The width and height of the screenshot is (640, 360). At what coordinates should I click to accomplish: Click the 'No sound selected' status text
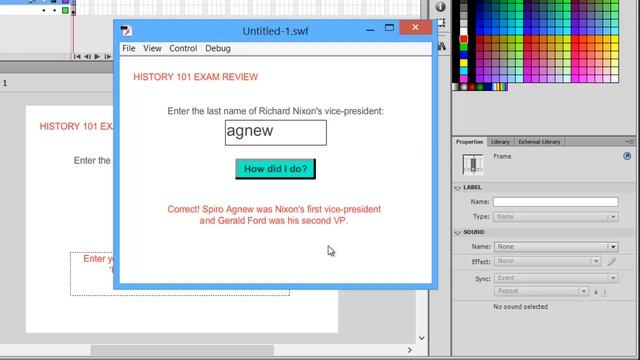(x=520, y=307)
